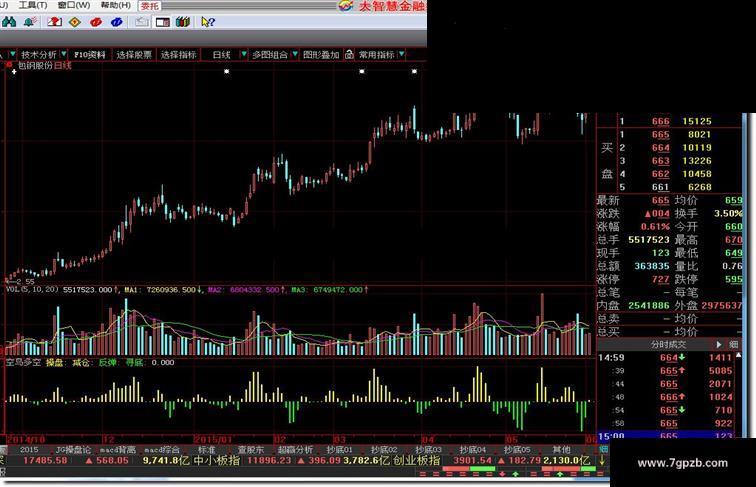Click the 空鸟多空 indicator label

click(23, 363)
